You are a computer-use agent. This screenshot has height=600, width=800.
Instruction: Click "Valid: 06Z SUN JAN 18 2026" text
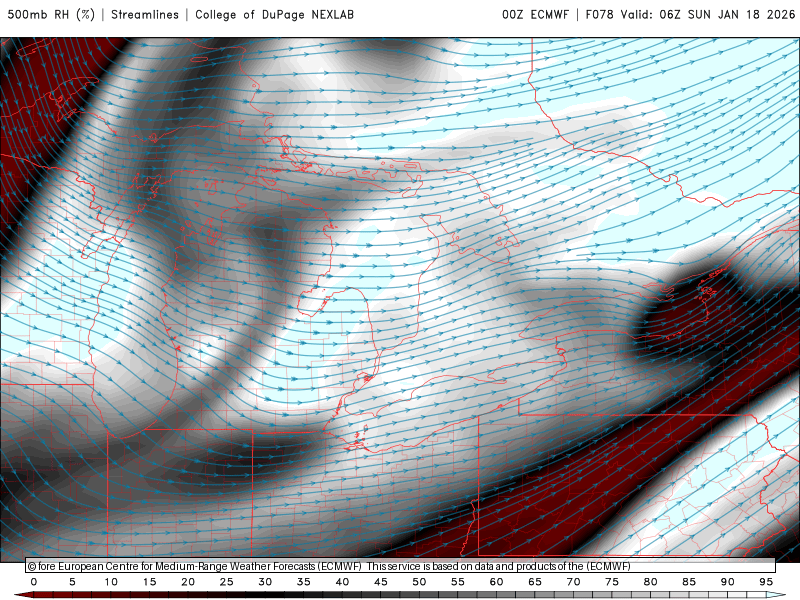(x=708, y=14)
